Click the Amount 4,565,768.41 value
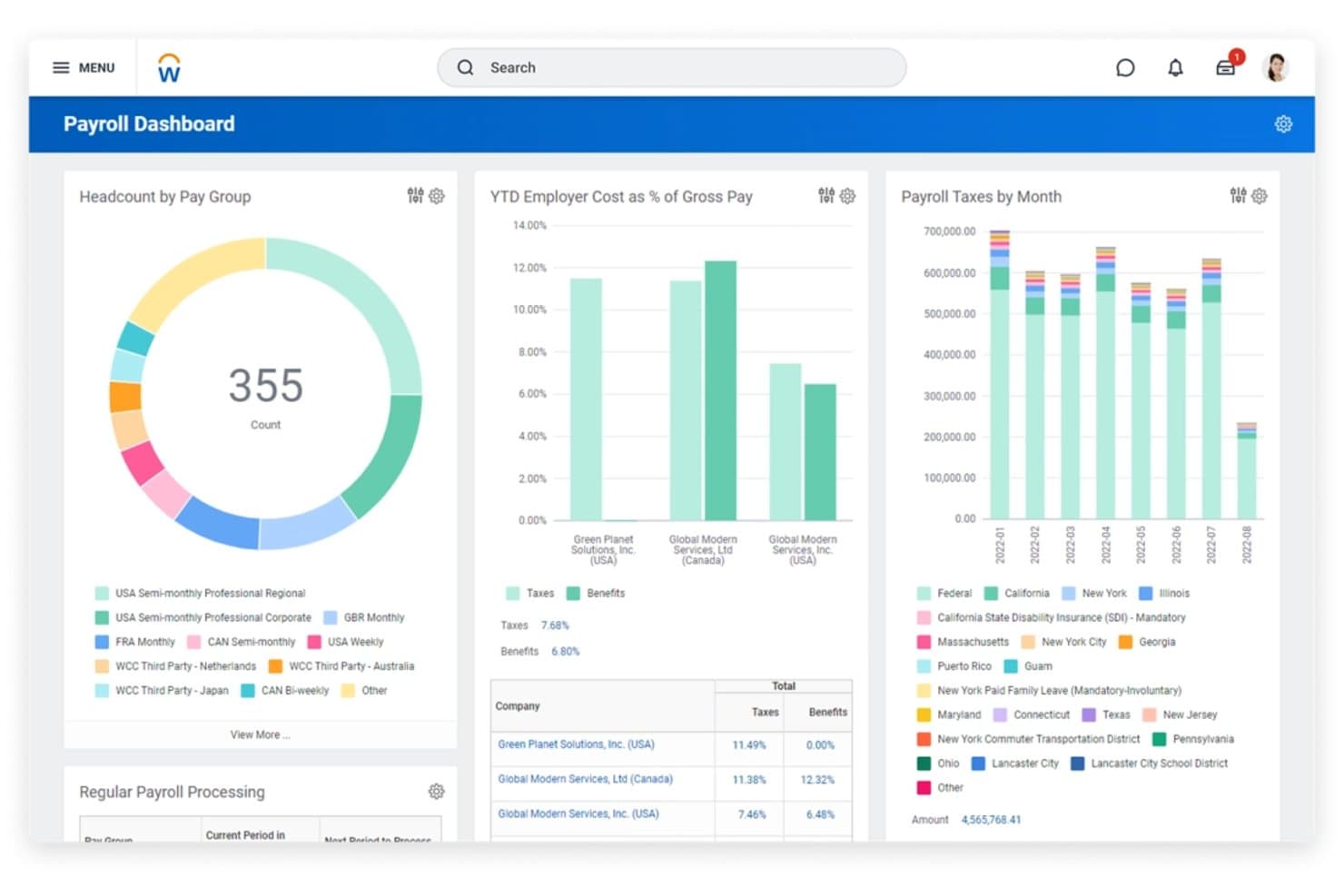Viewport: 1344px width, 896px height. coord(991,820)
